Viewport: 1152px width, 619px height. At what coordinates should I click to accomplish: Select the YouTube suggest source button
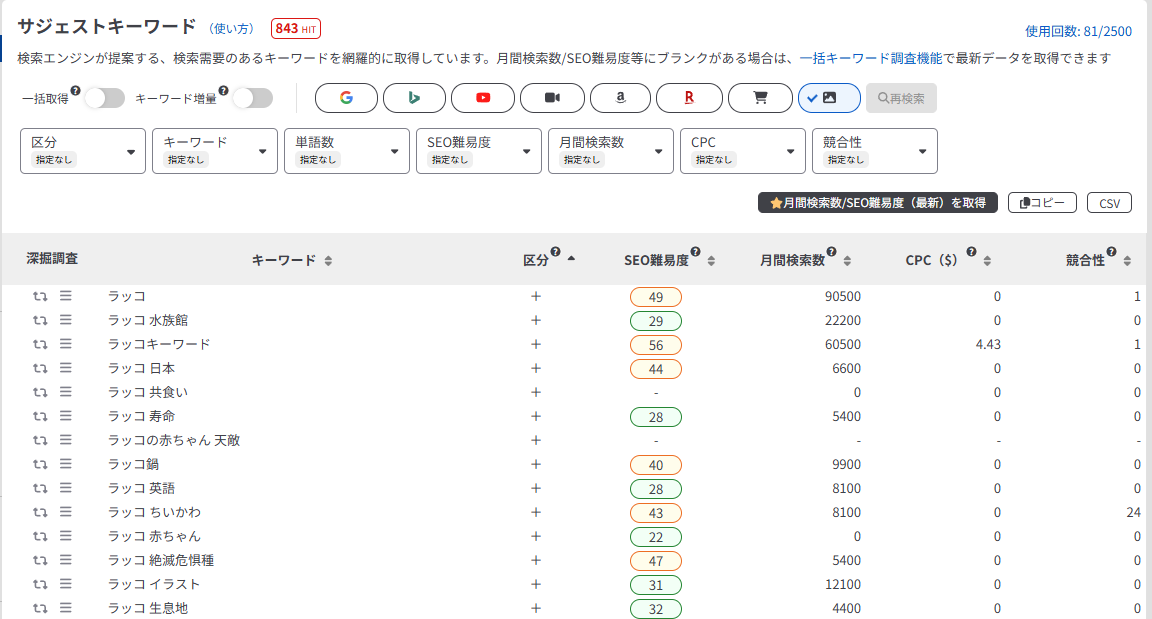click(483, 98)
